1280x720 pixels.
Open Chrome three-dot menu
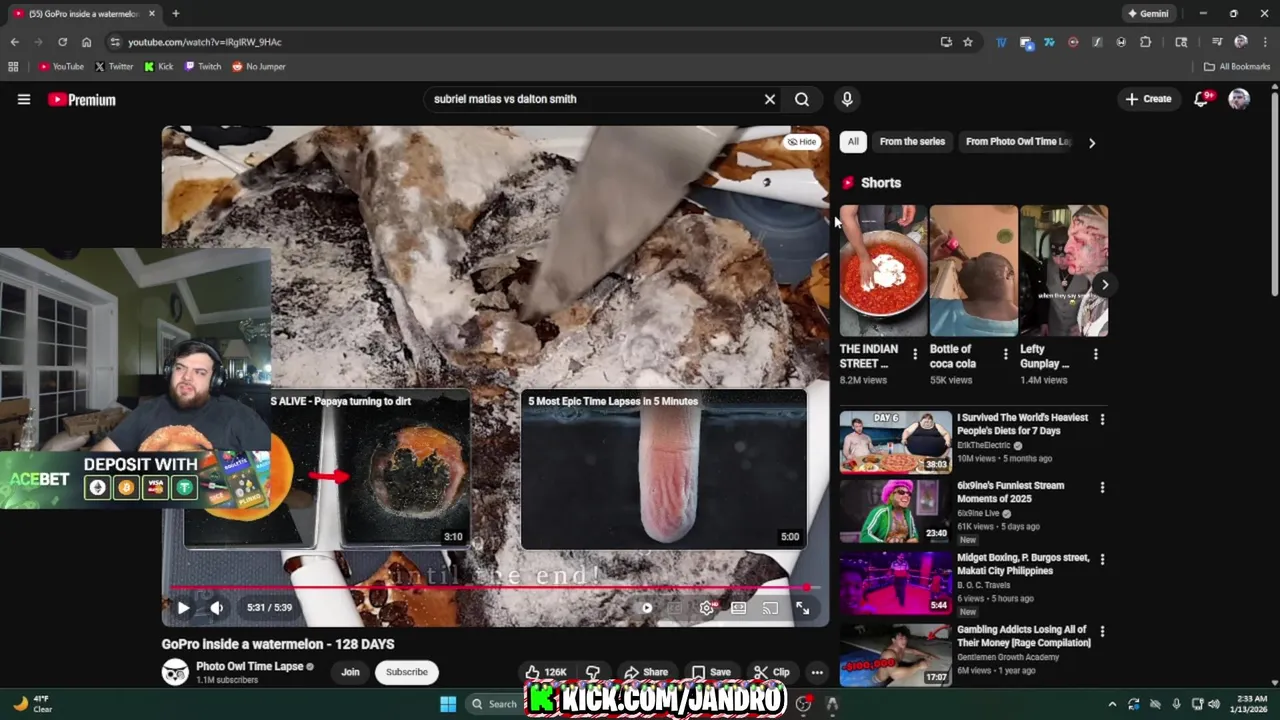[1265, 42]
